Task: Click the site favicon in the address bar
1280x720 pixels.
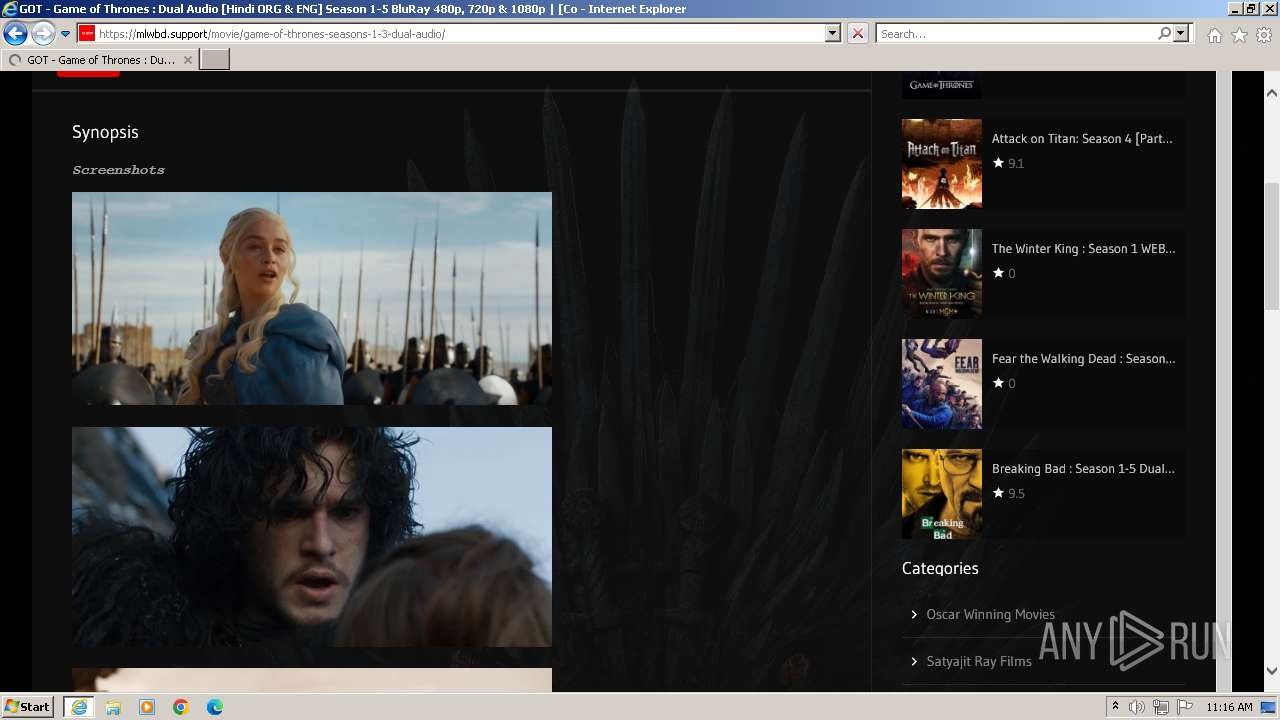Action: tap(87, 33)
